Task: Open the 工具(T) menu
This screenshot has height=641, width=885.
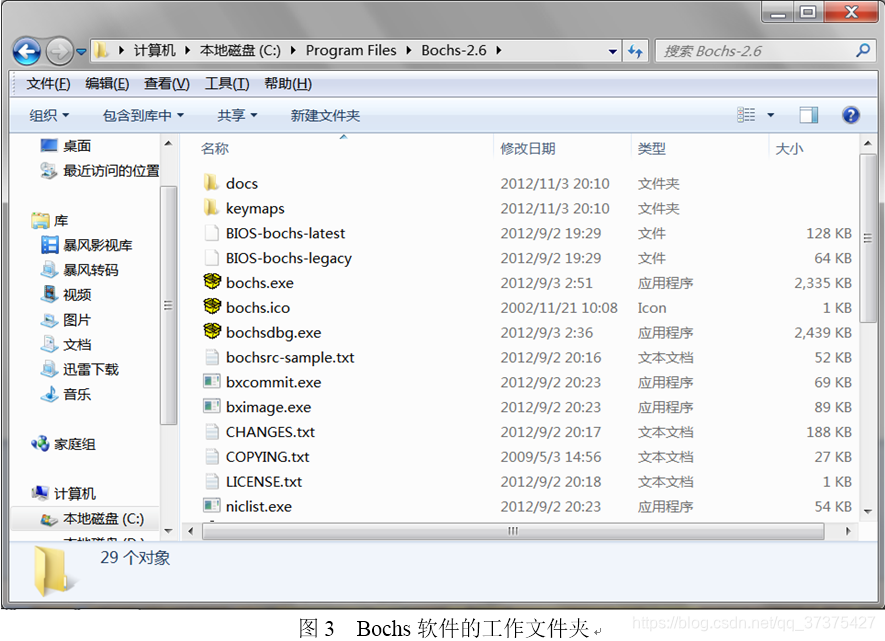Action: pyautogui.click(x=227, y=84)
